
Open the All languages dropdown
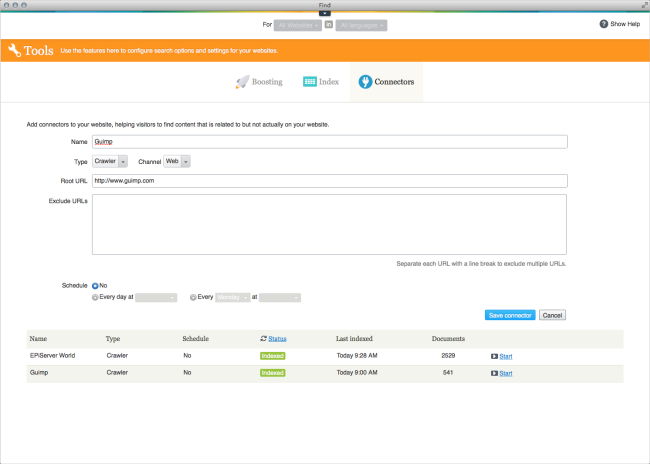click(362, 24)
